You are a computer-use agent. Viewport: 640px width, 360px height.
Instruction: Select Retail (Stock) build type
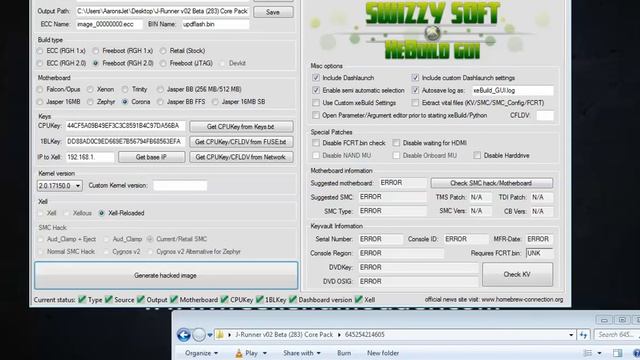(163, 51)
